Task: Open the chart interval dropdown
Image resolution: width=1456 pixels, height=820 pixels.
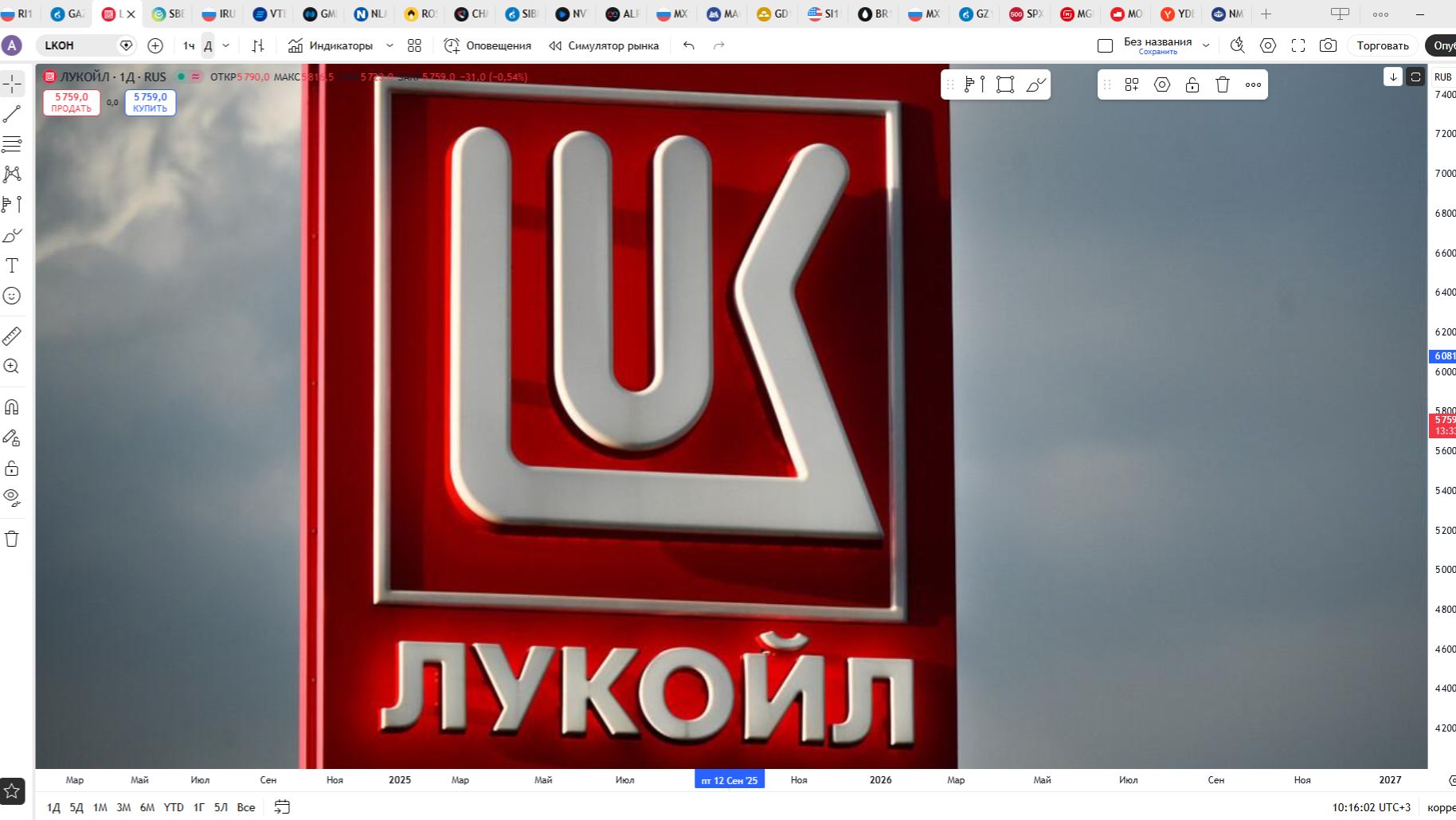Action: [225, 45]
